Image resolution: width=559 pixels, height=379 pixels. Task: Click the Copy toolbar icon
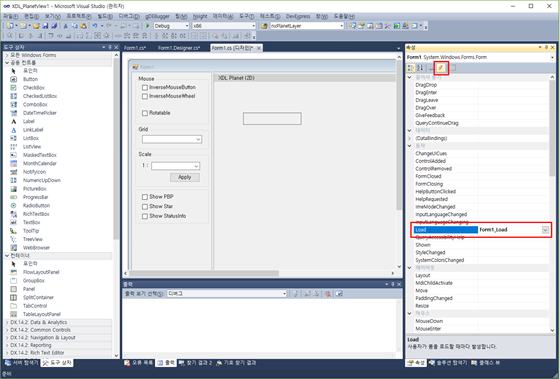tap(74, 26)
